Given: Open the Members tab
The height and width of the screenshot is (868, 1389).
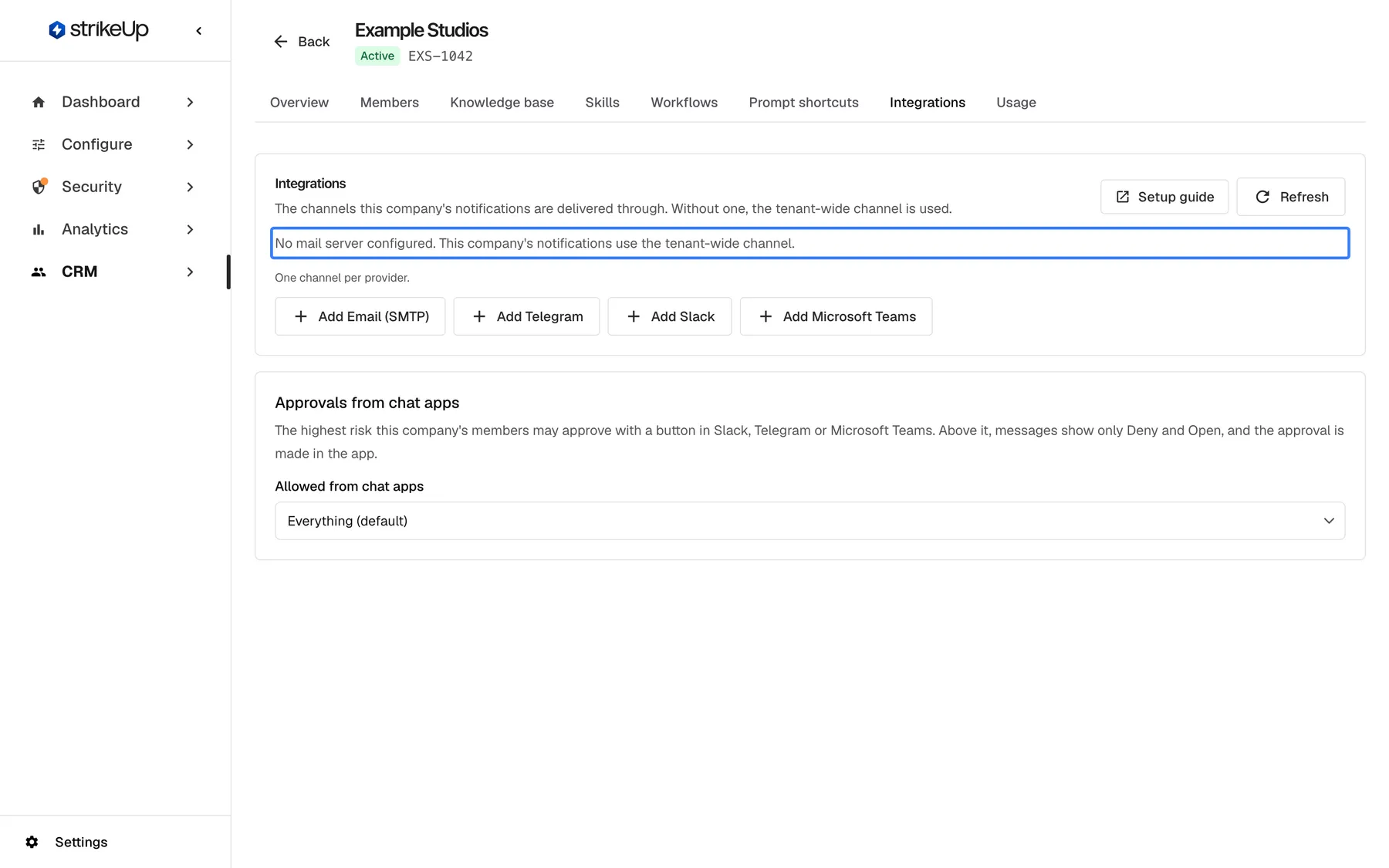Looking at the screenshot, I should tap(390, 103).
